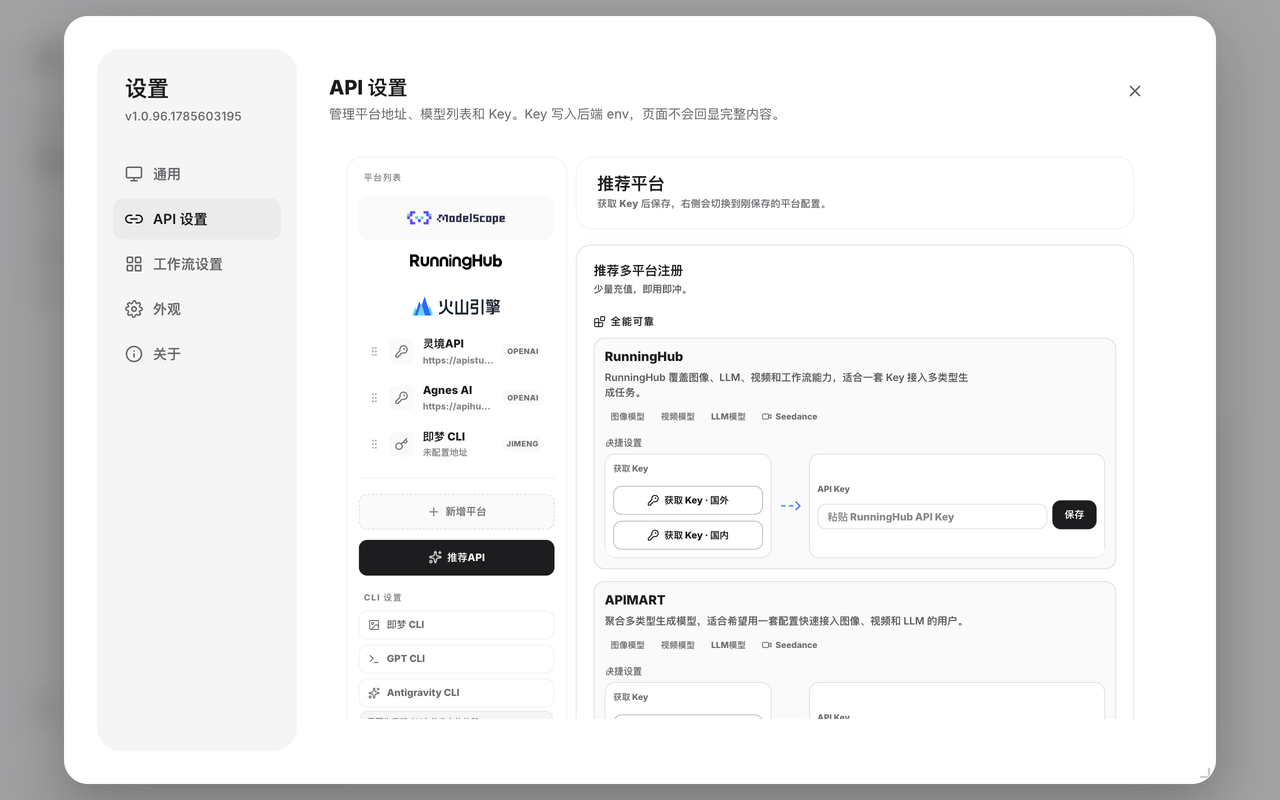Open the 关于 about section
1280x800 pixels.
point(196,354)
